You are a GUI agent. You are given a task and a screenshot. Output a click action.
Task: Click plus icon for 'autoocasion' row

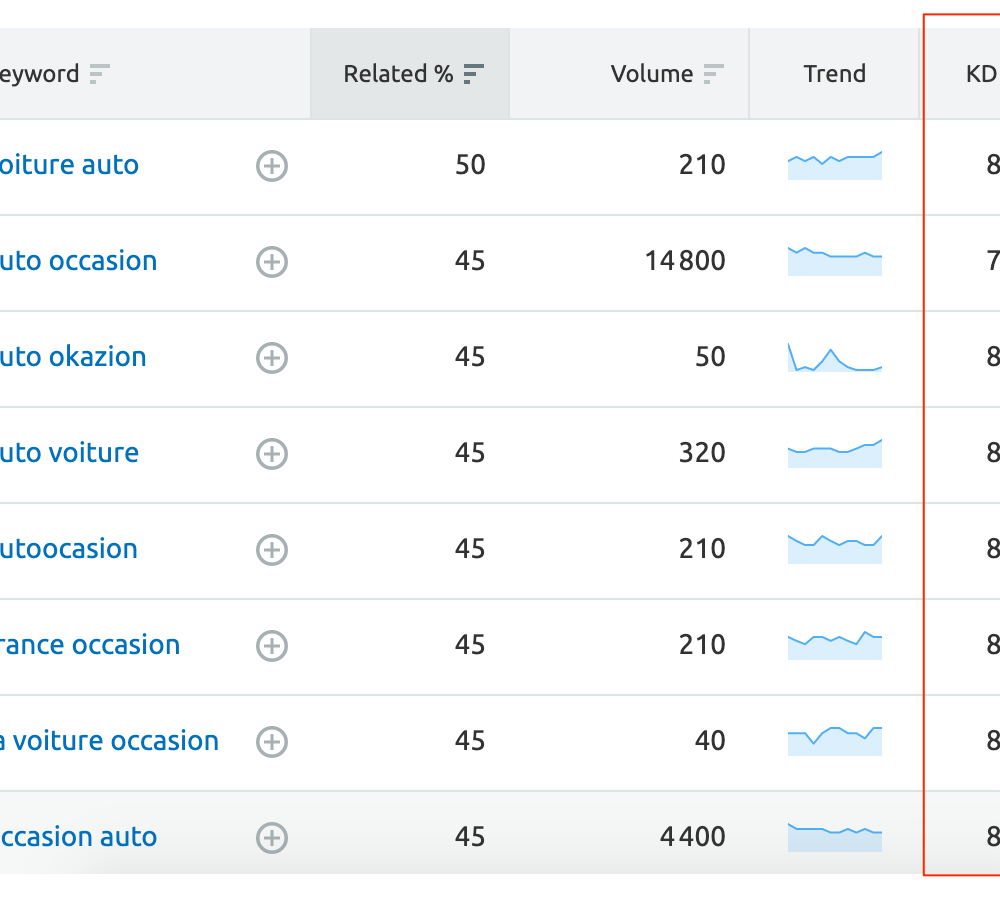pos(272,550)
